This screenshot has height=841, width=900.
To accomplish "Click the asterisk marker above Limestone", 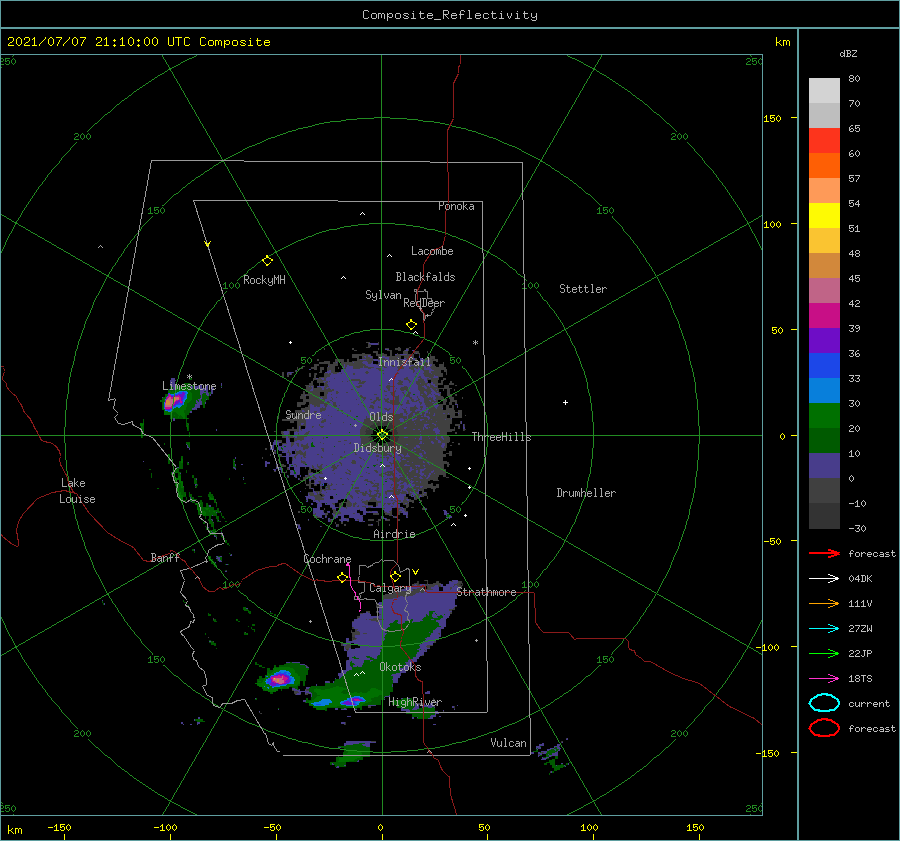I will pos(189,377).
